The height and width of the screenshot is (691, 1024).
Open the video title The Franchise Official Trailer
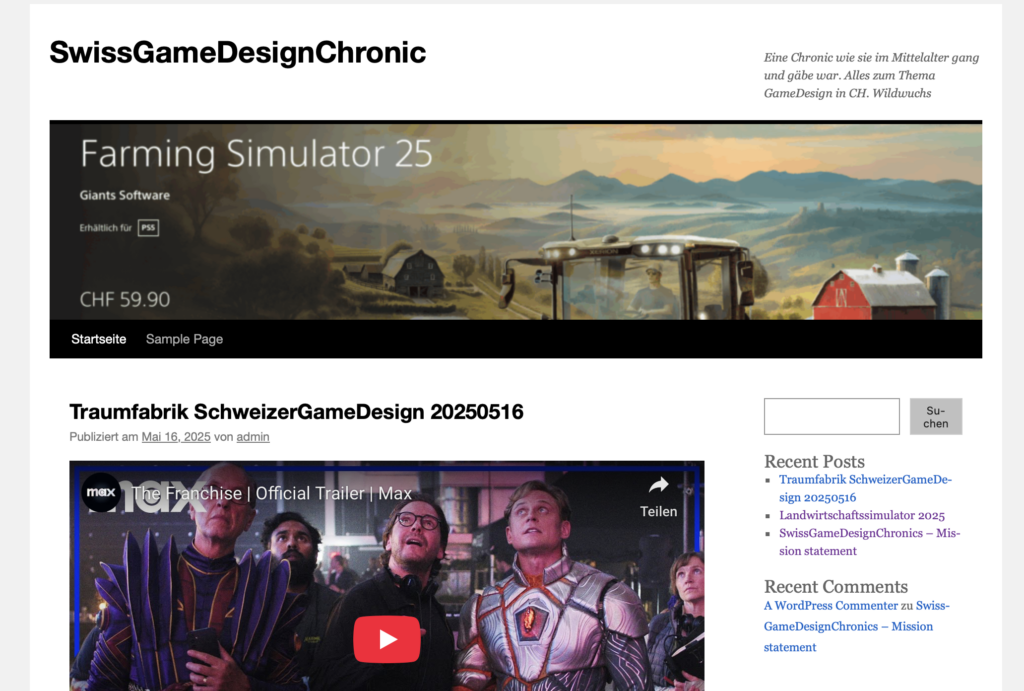(x=272, y=493)
